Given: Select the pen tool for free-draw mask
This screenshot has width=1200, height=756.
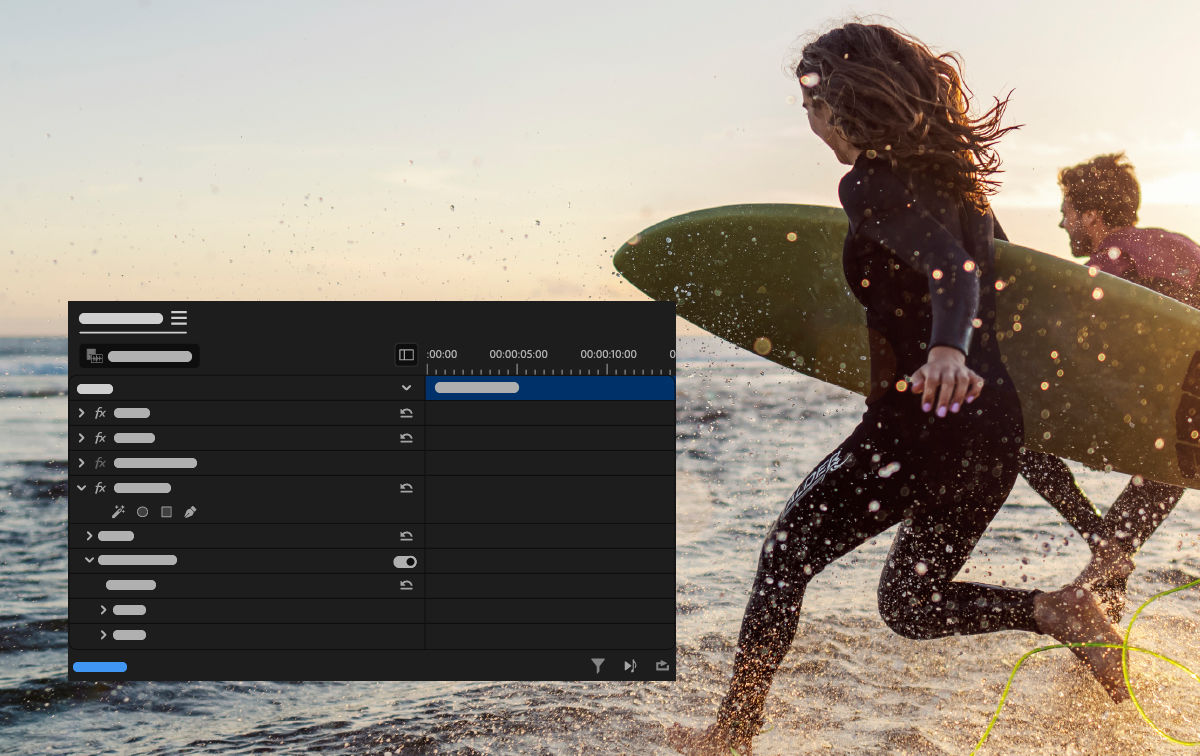Looking at the screenshot, I should point(190,512).
